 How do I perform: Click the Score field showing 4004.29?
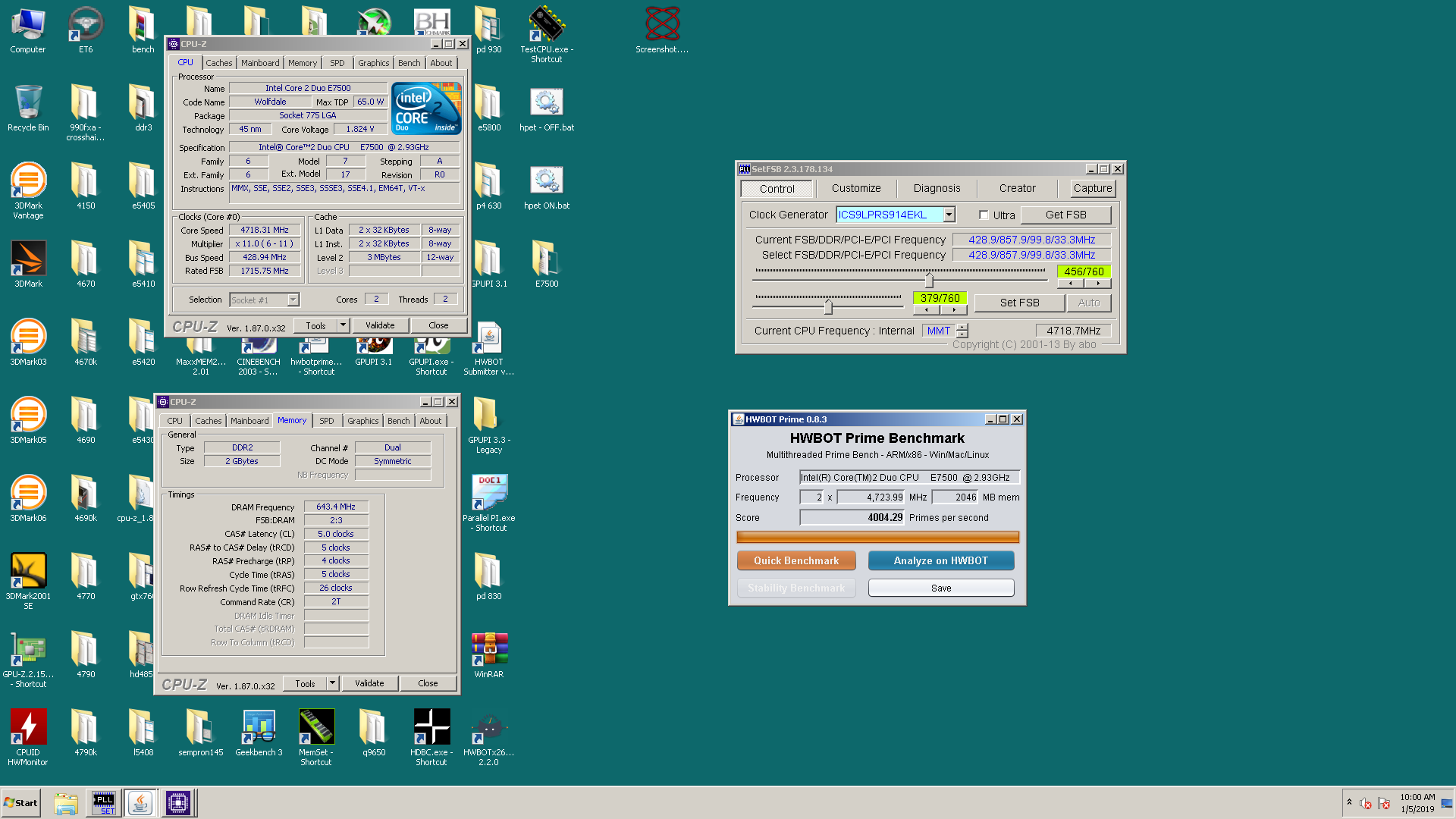tap(852, 517)
